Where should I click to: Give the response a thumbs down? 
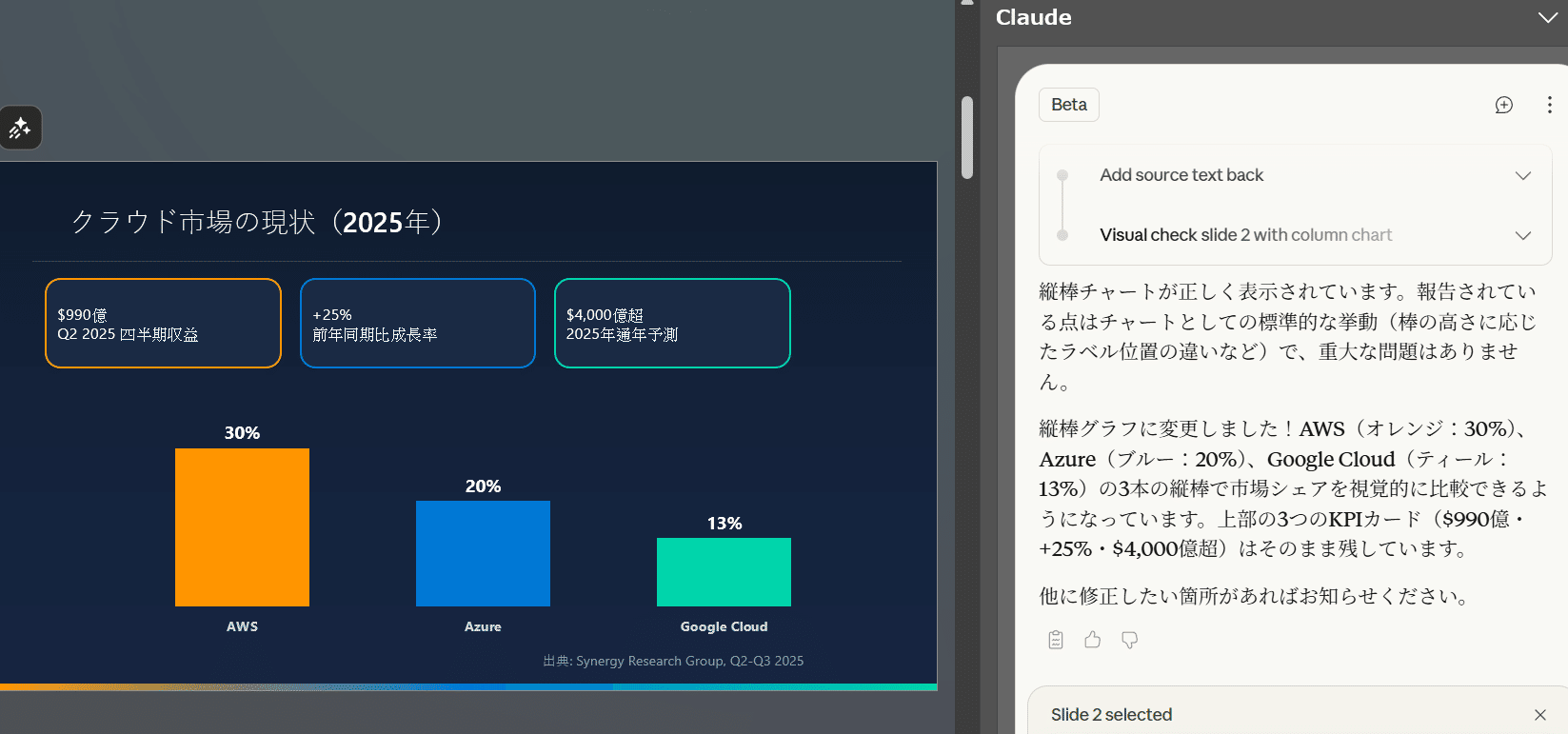click(1129, 640)
